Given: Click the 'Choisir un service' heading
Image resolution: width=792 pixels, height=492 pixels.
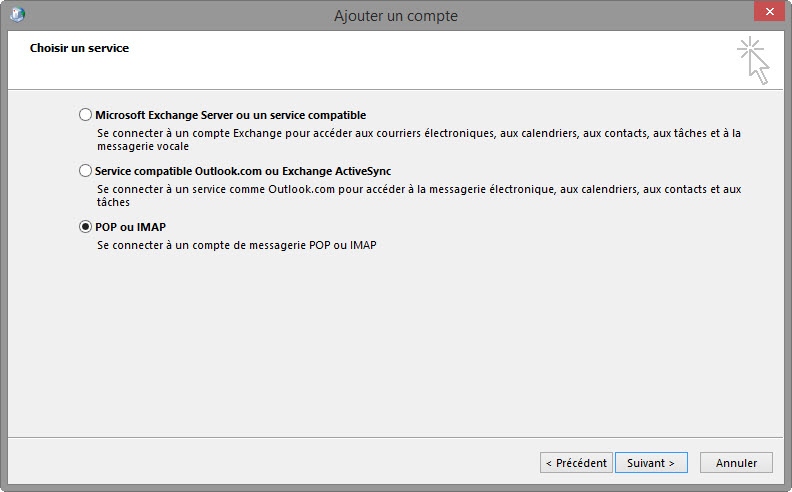Looking at the screenshot, I should pyautogui.click(x=79, y=47).
